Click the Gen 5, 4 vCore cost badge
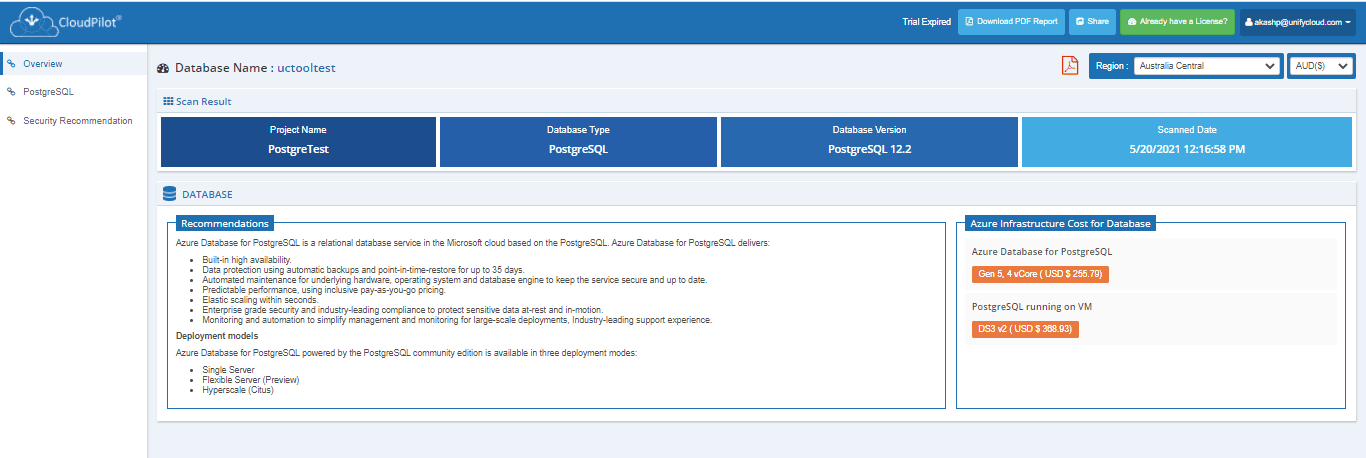This screenshot has height=458, width=1366. click(1040, 274)
